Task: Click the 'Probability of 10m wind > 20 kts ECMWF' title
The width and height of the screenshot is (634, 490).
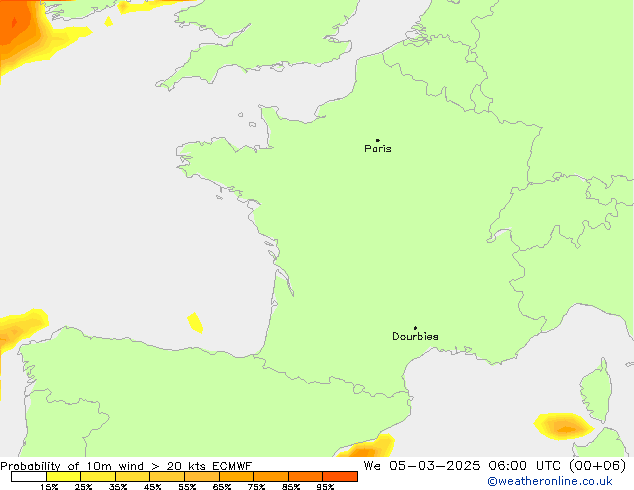Action: (x=126, y=466)
